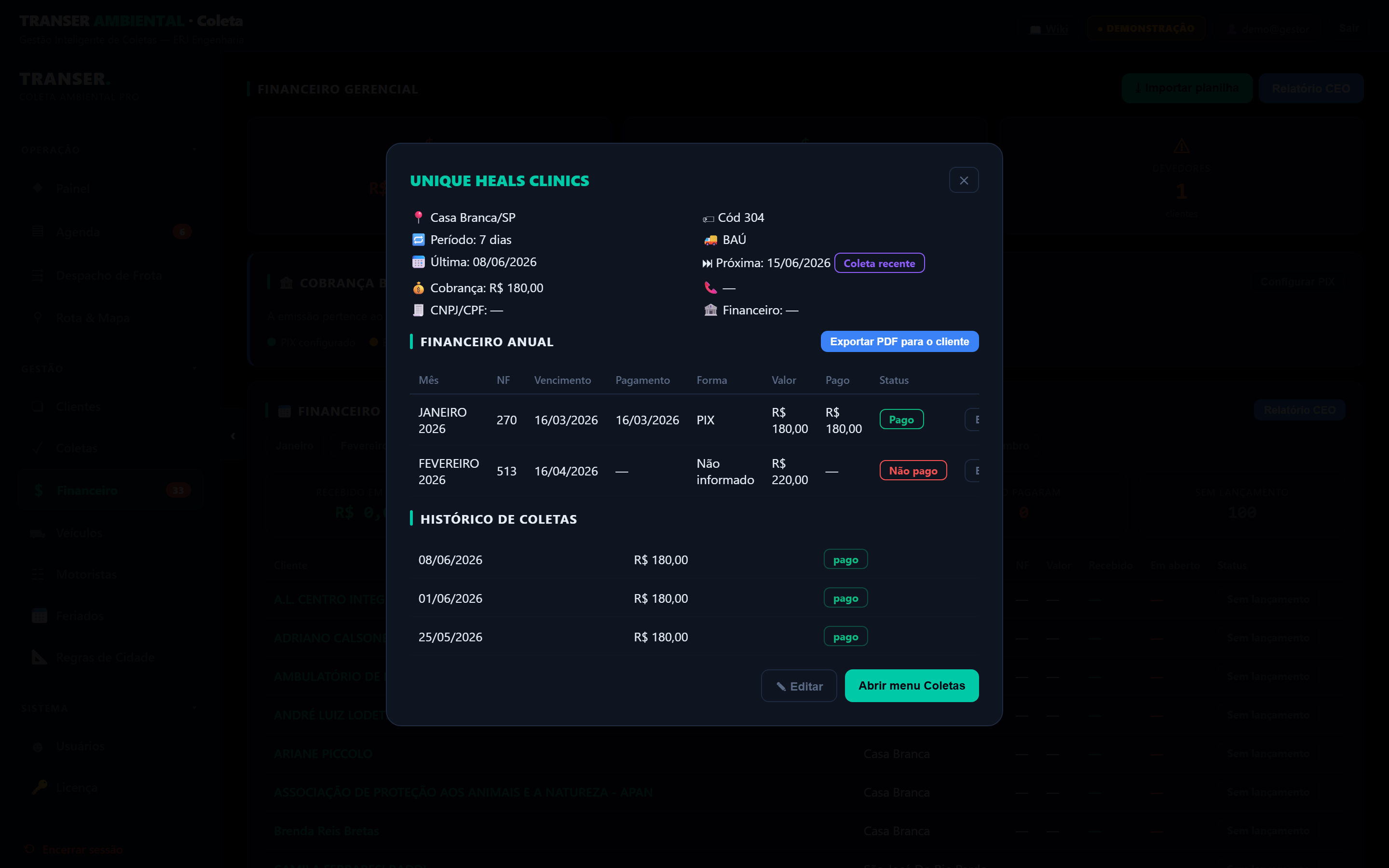Click the Vencimento column header

(562, 380)
